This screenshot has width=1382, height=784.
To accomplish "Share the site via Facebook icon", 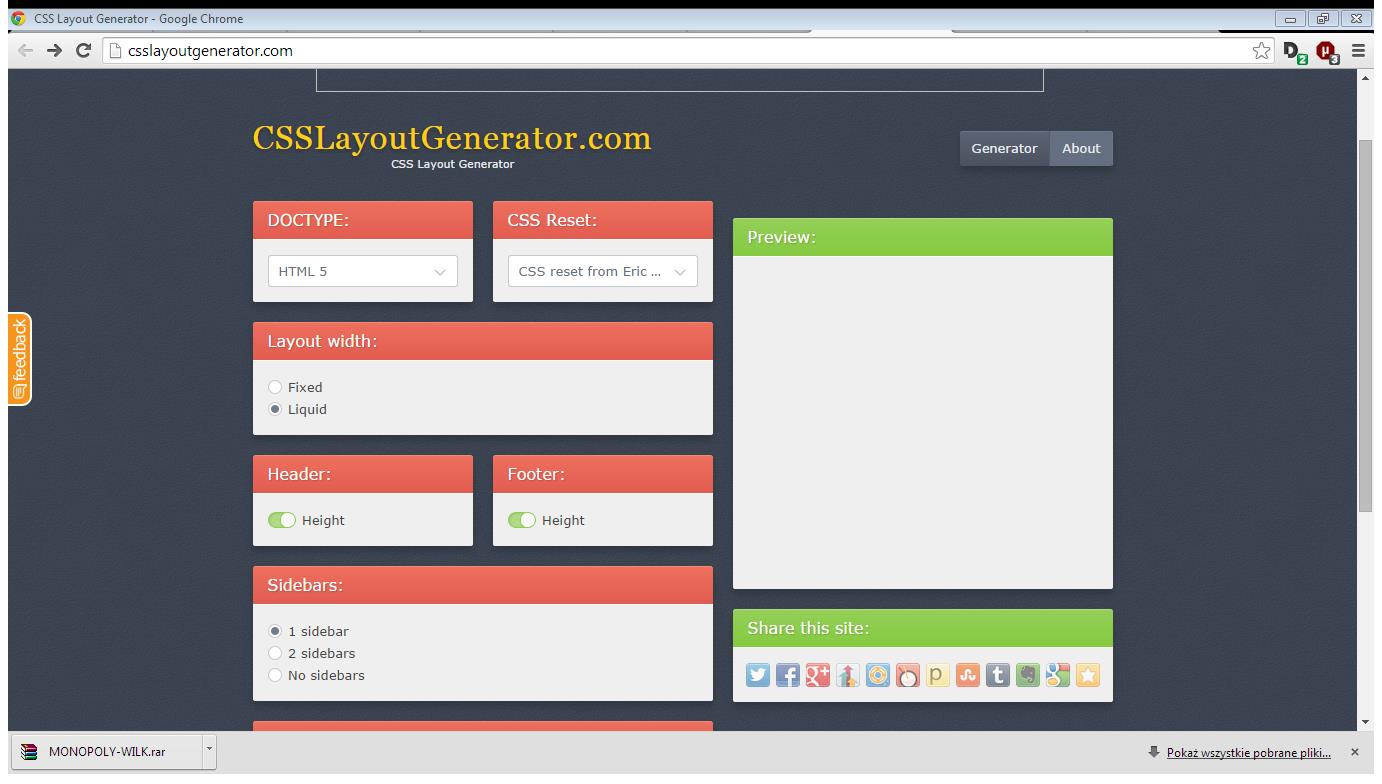I will tap(788, 675).
